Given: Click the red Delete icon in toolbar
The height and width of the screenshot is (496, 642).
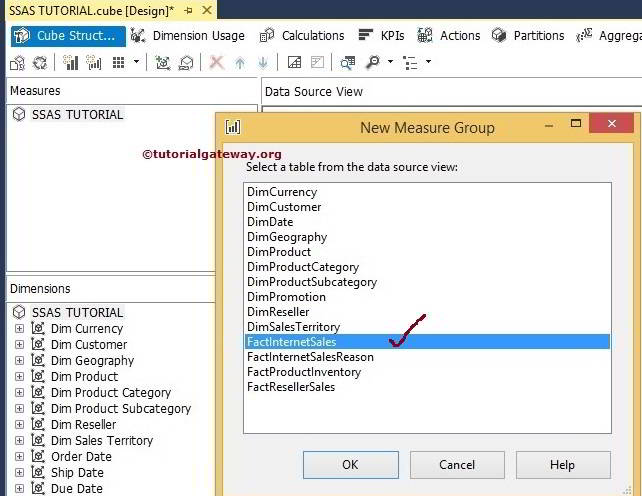Looking at the screenshot, I should pyautogui.click(x=216, y=62).
